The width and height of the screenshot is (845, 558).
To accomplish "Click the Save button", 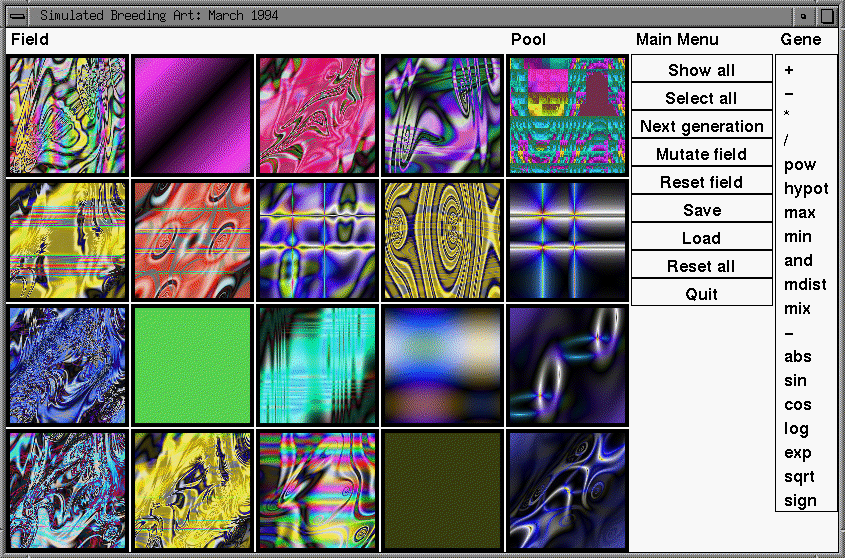I will click(701, 210).
